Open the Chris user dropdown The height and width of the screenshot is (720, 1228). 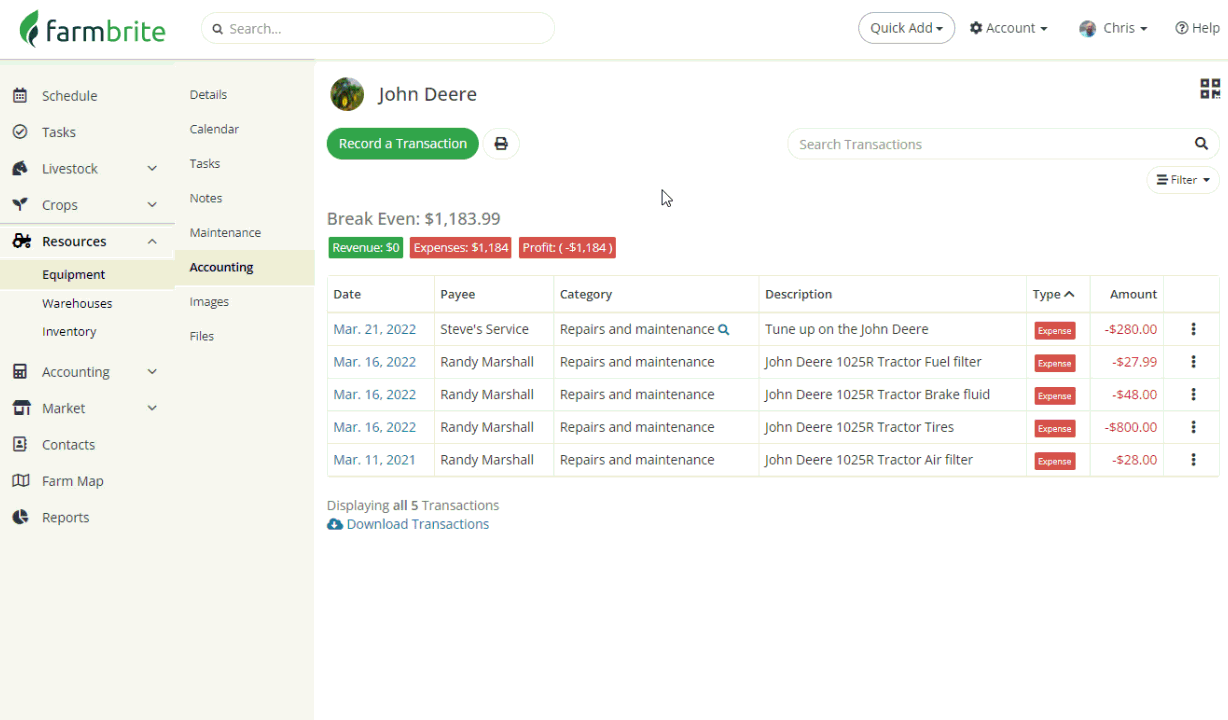pos(1113,28)
